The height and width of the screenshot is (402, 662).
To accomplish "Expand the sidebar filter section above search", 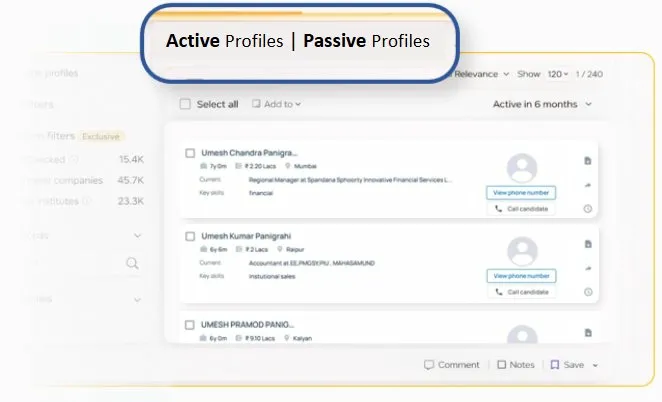I will 137,236.
